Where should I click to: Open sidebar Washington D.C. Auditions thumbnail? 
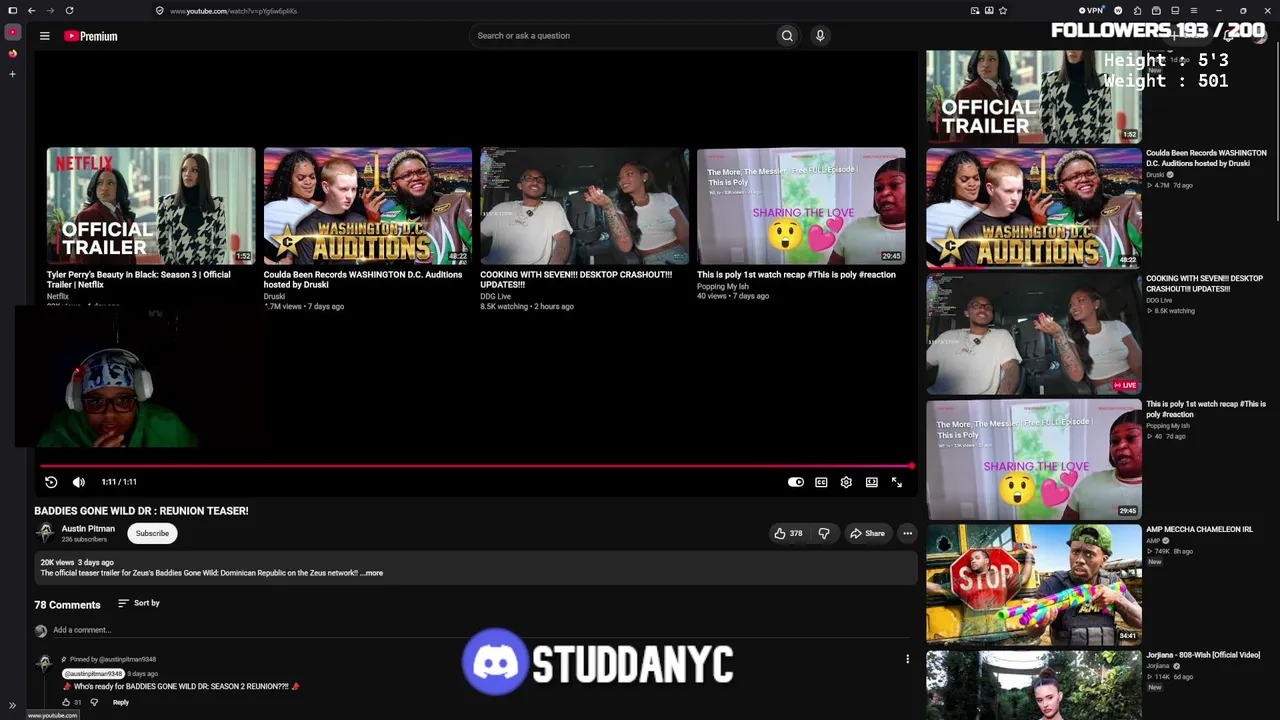[1033, 208]
